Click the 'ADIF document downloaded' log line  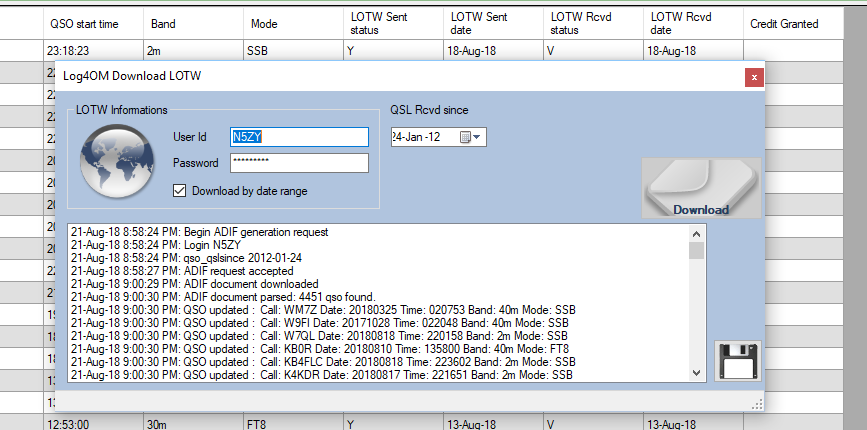[195, 284]
